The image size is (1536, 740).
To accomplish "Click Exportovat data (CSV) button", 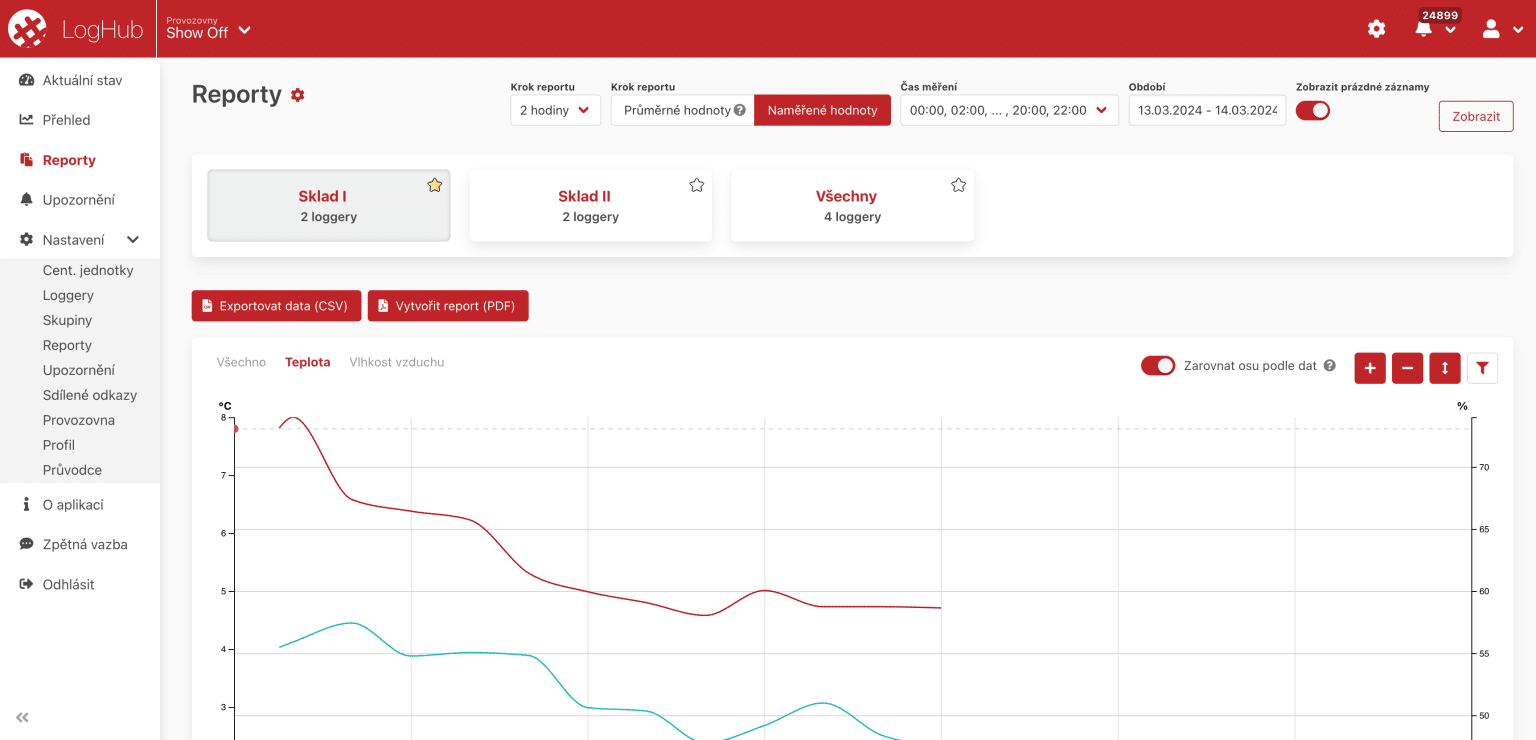I will point(276,306).
